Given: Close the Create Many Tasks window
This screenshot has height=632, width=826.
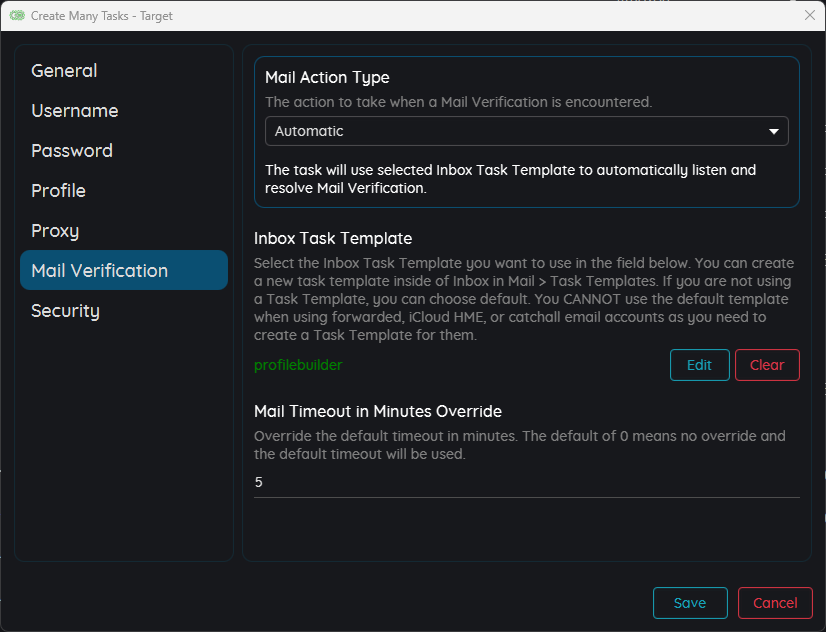Looking at the screenshot, I should [810, 15].
